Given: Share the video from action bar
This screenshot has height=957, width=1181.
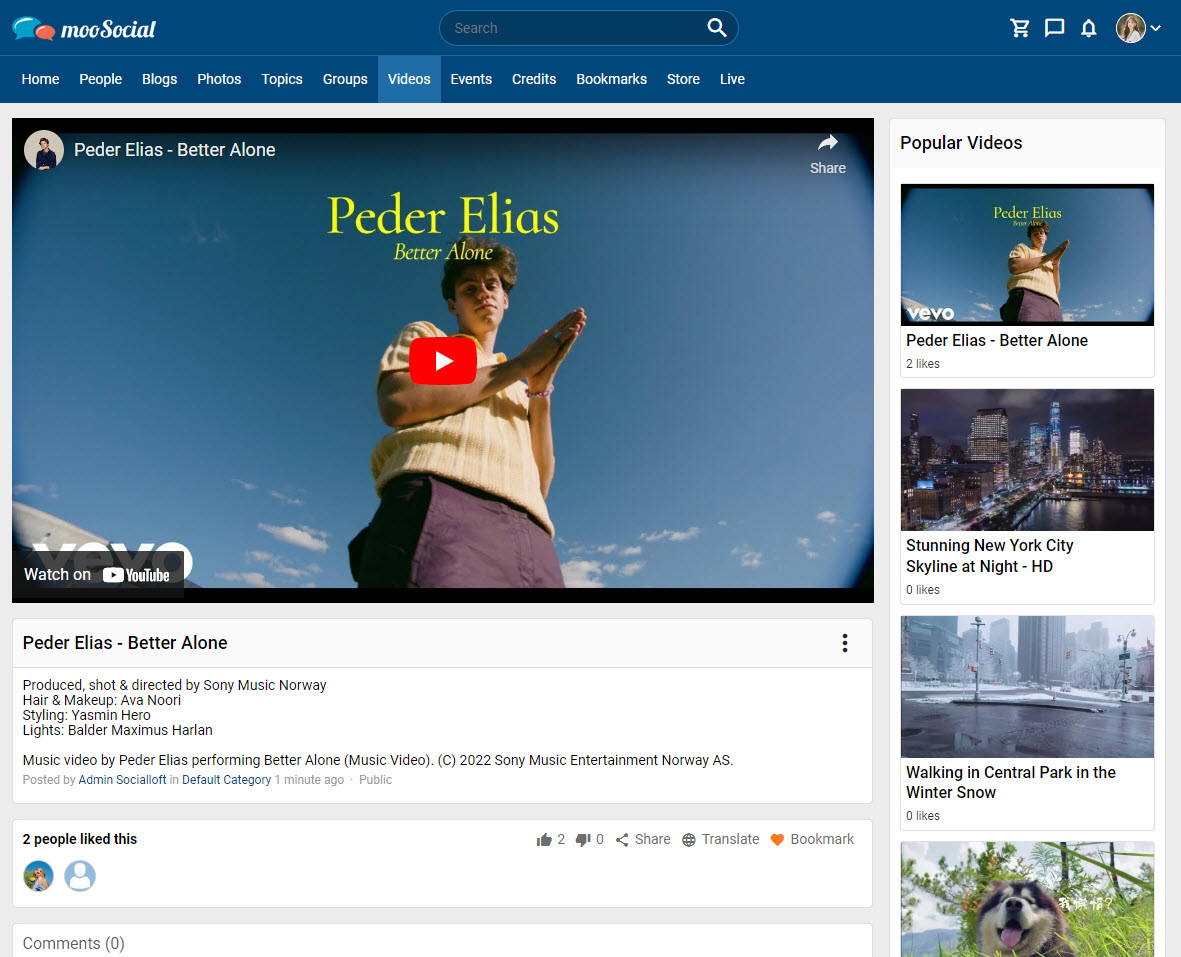Looking at the screenshot, I should [643, 839].
